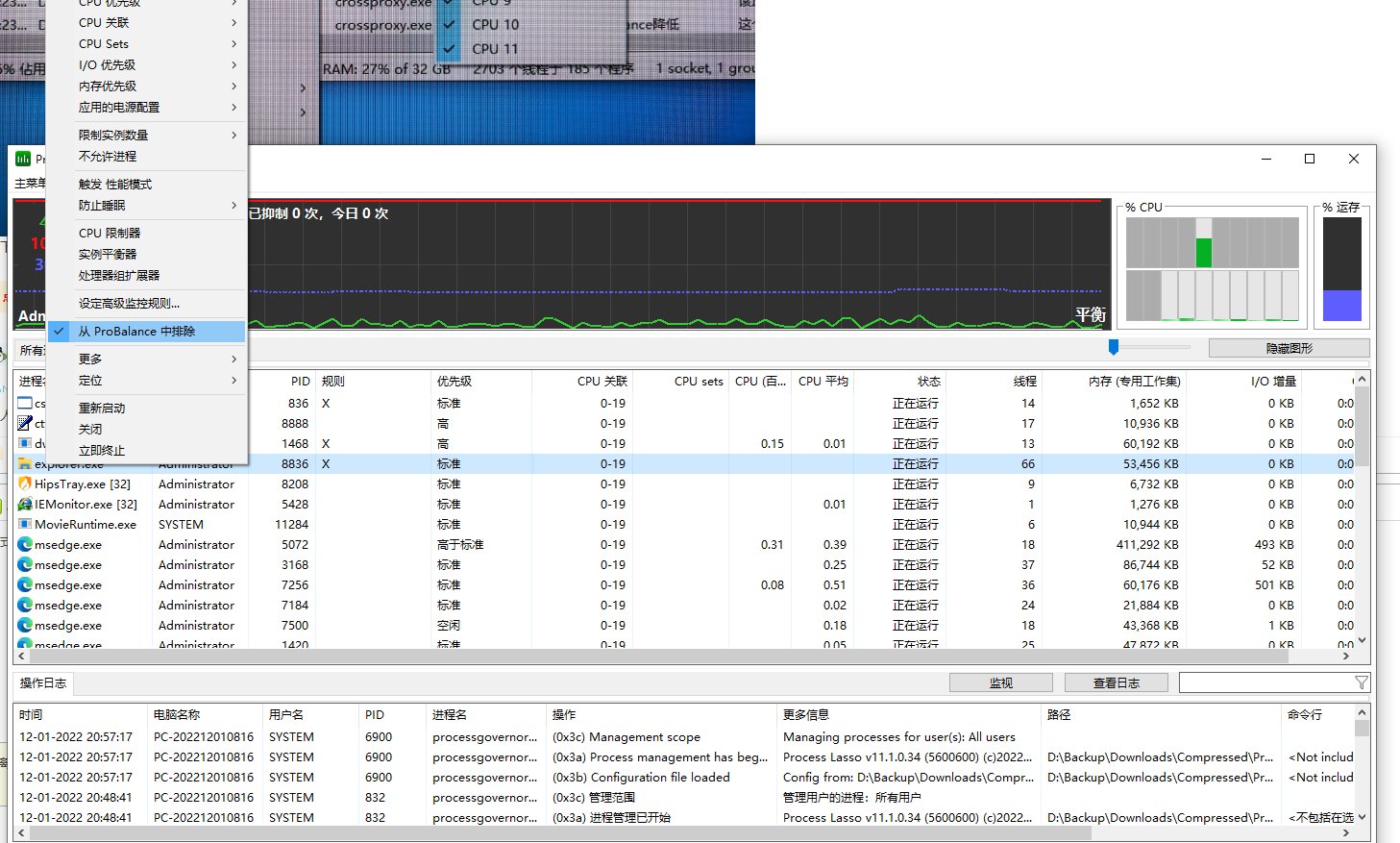Expand the 更多 submenu

coord(147,359)
